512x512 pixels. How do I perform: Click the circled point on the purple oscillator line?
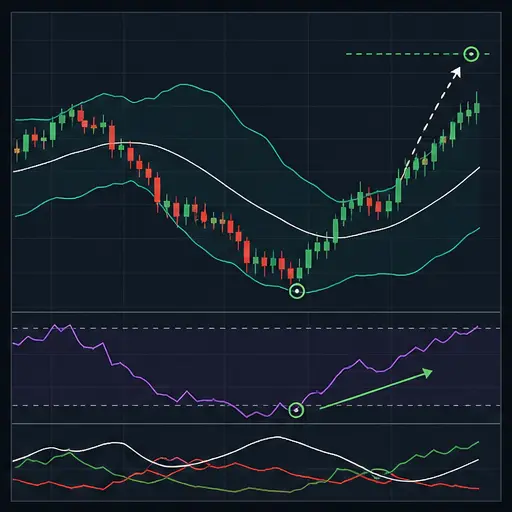296,410
